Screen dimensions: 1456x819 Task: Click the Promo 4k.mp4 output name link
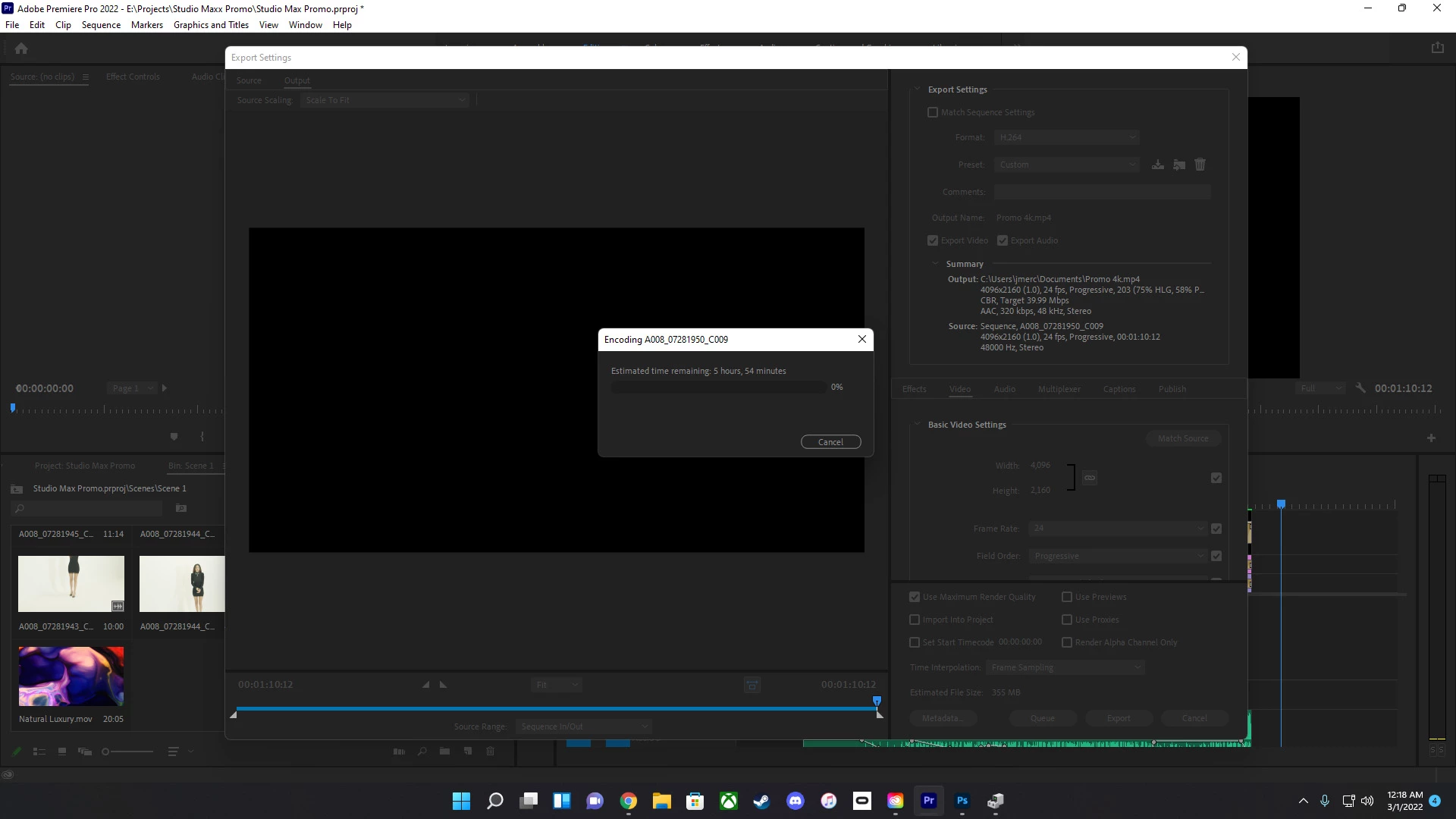tap(1023, 218)
